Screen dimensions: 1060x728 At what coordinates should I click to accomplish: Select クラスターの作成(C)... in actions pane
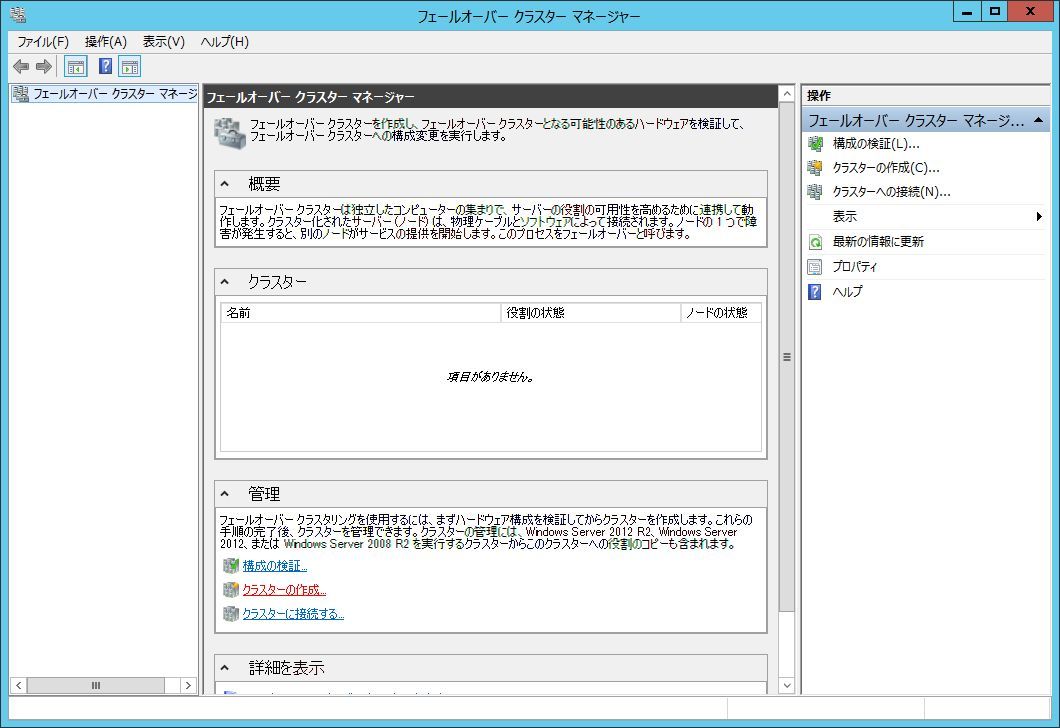886,168
